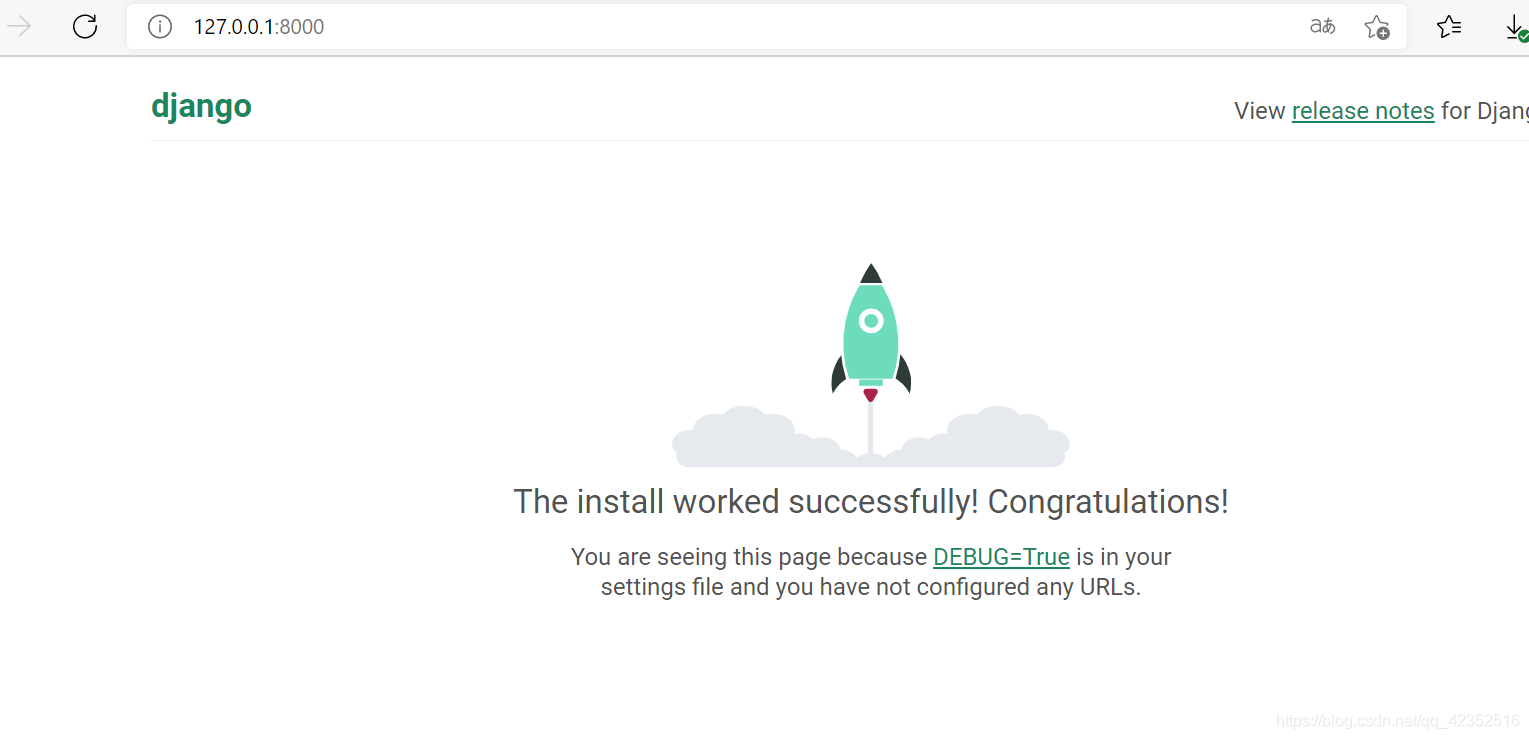Click 'The install worked successfully! Congratulations!' heading
This screenshot has height=739, width=1529.
click(871, 501)
